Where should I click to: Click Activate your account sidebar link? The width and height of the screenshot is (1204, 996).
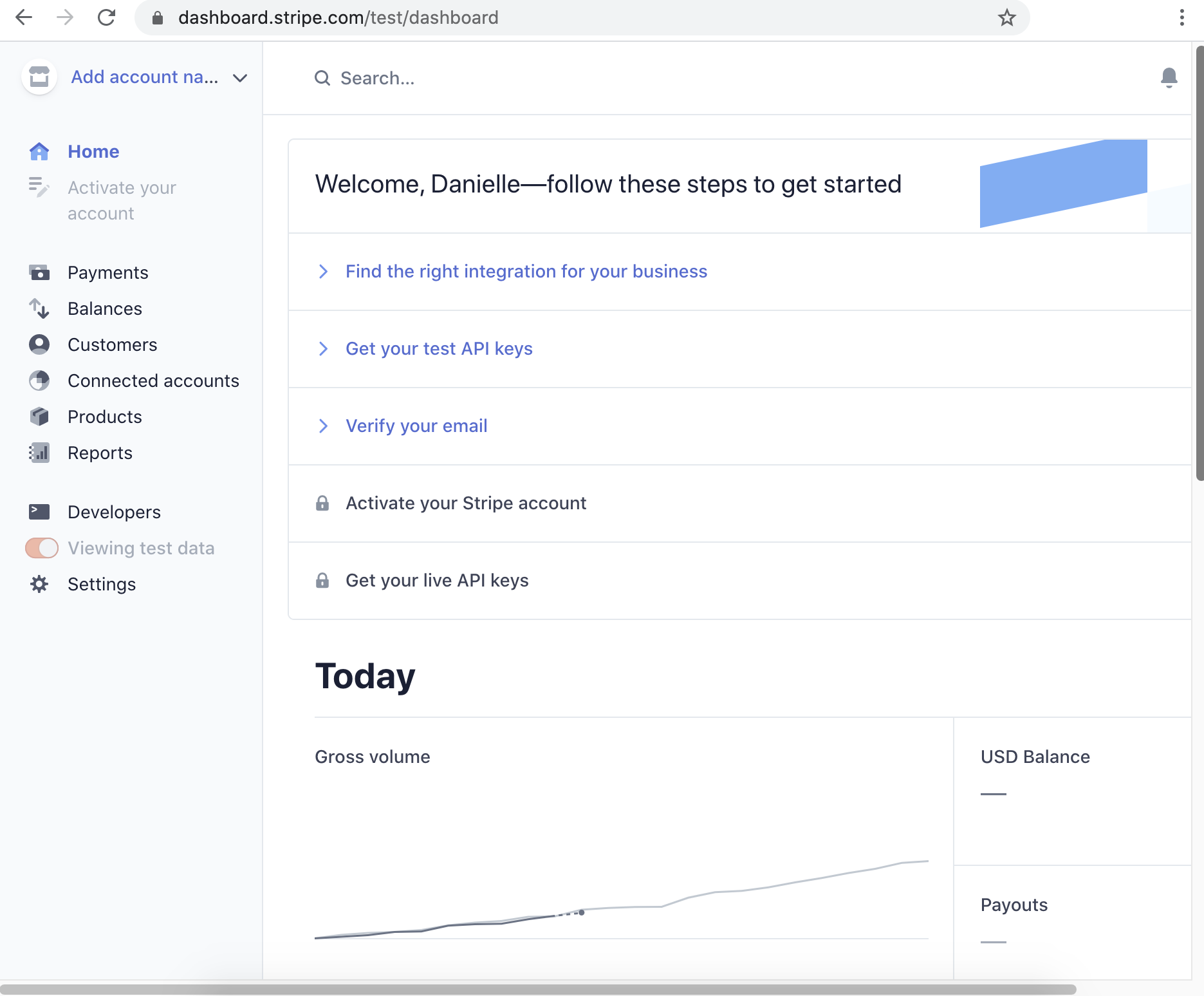(x=122, y=200)
